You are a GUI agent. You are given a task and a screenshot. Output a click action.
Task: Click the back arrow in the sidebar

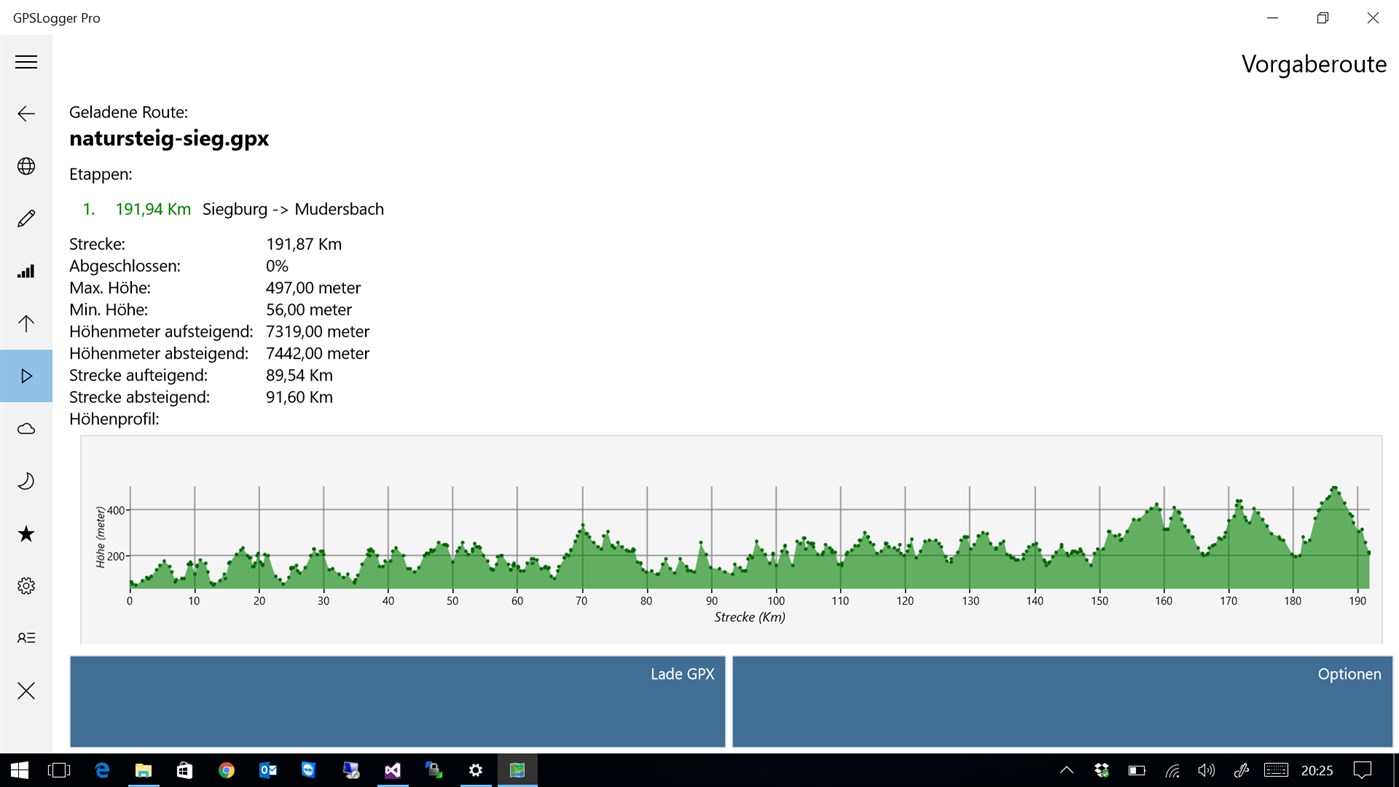coord(26,113)
